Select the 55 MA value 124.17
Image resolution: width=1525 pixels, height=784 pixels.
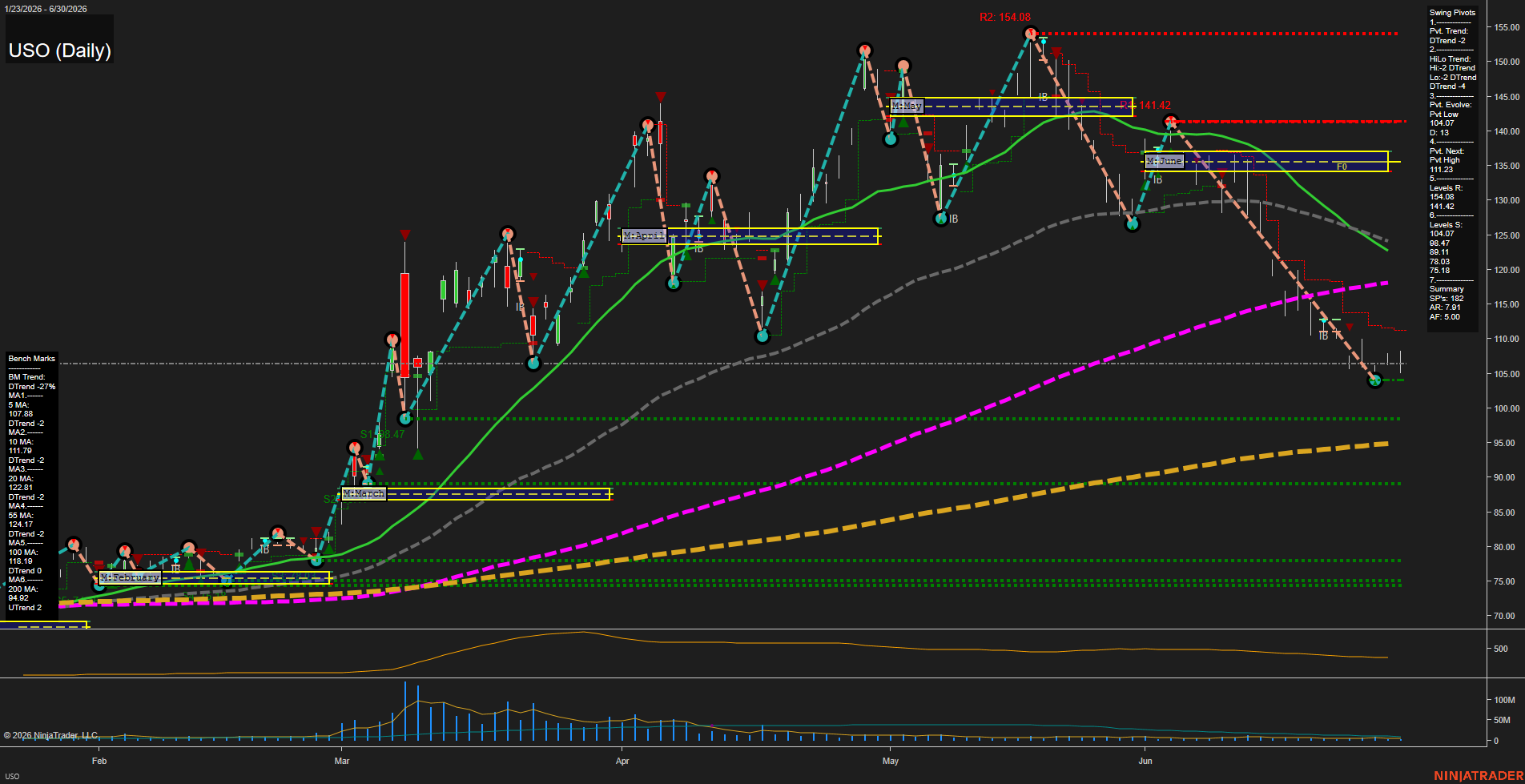pos(21,525)
